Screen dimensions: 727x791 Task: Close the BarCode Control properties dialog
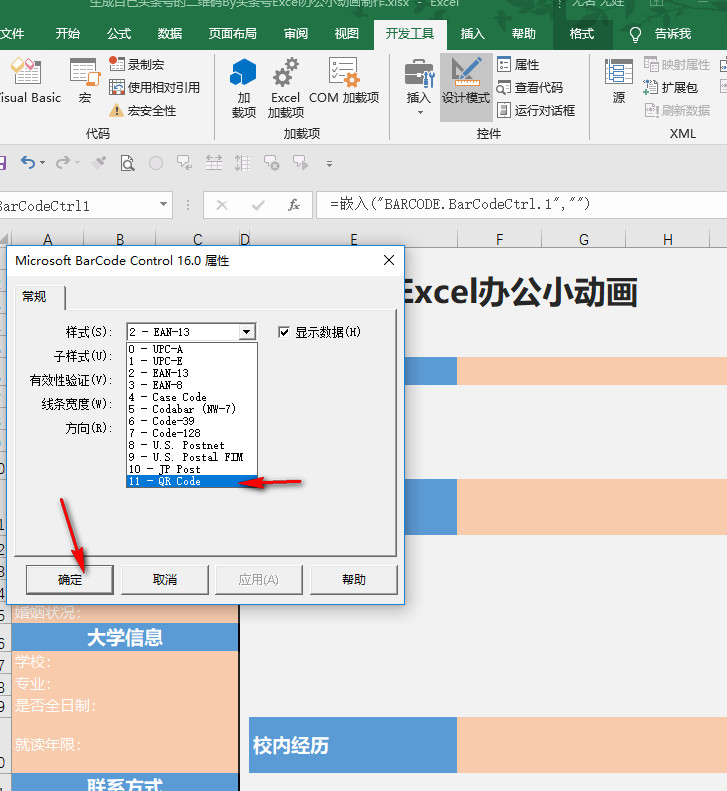[x=389, y=260]
